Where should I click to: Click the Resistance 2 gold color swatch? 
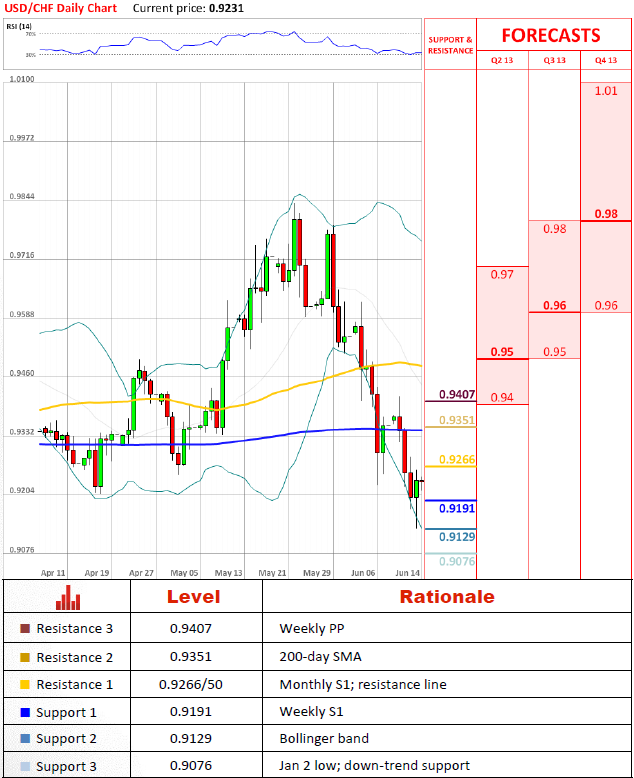(x=25, y=657)
